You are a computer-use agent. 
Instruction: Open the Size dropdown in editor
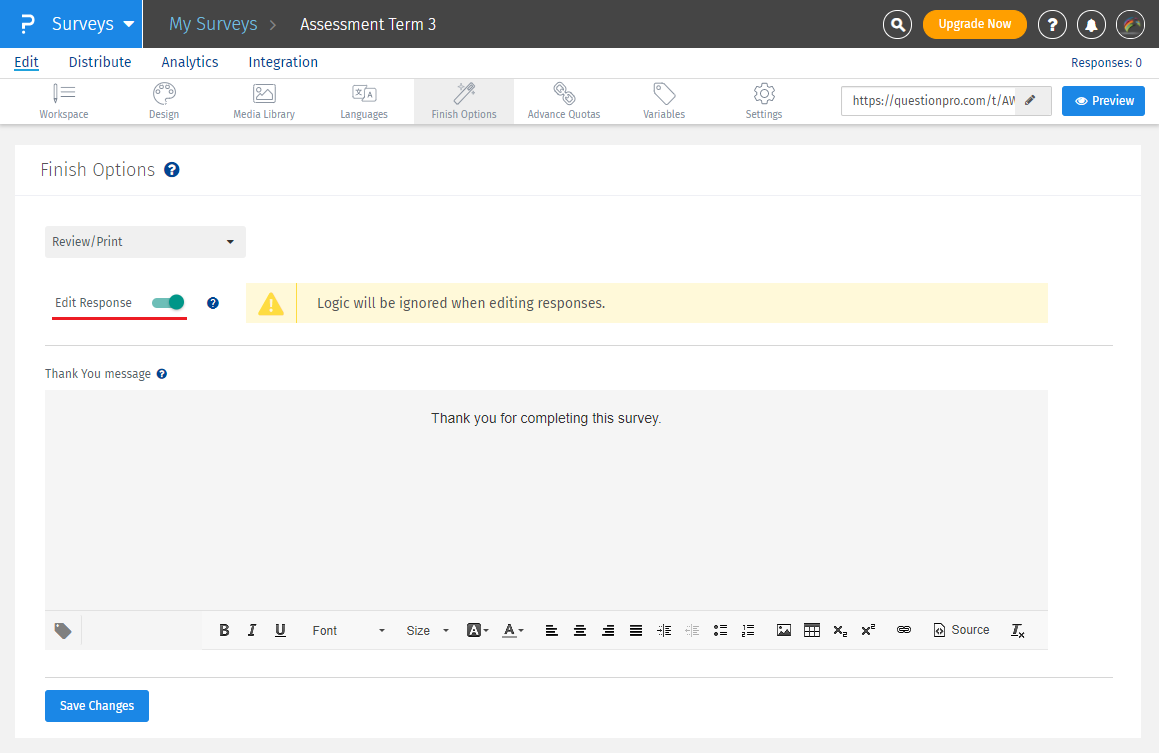tap(428, 630)
